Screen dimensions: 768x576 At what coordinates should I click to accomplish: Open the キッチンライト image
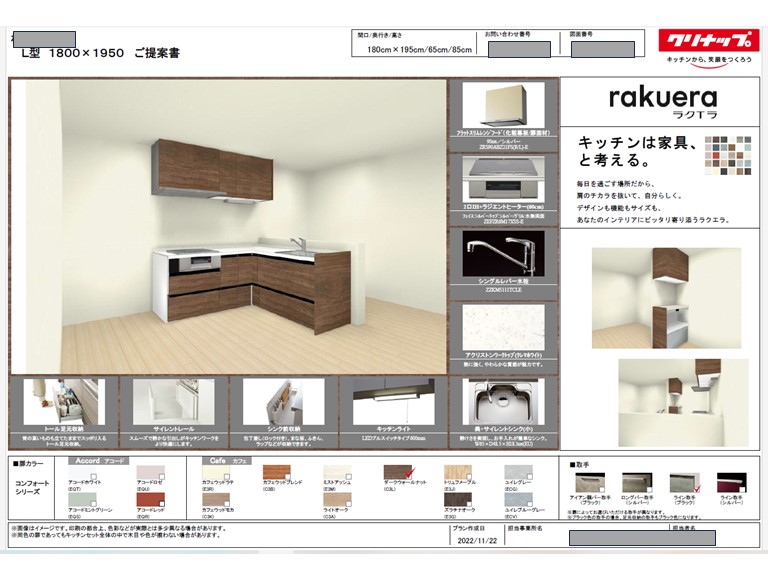pyautogui.click(x=393, y=402)
